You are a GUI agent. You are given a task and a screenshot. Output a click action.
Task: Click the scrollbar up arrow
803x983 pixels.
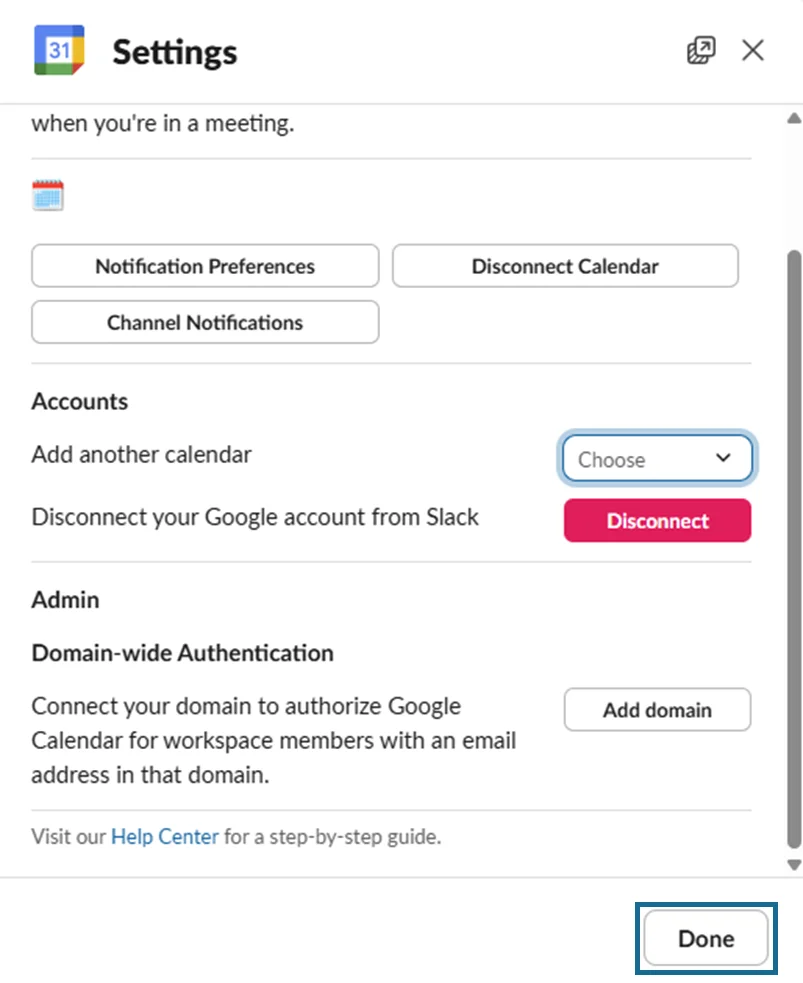tap(795, 116)
